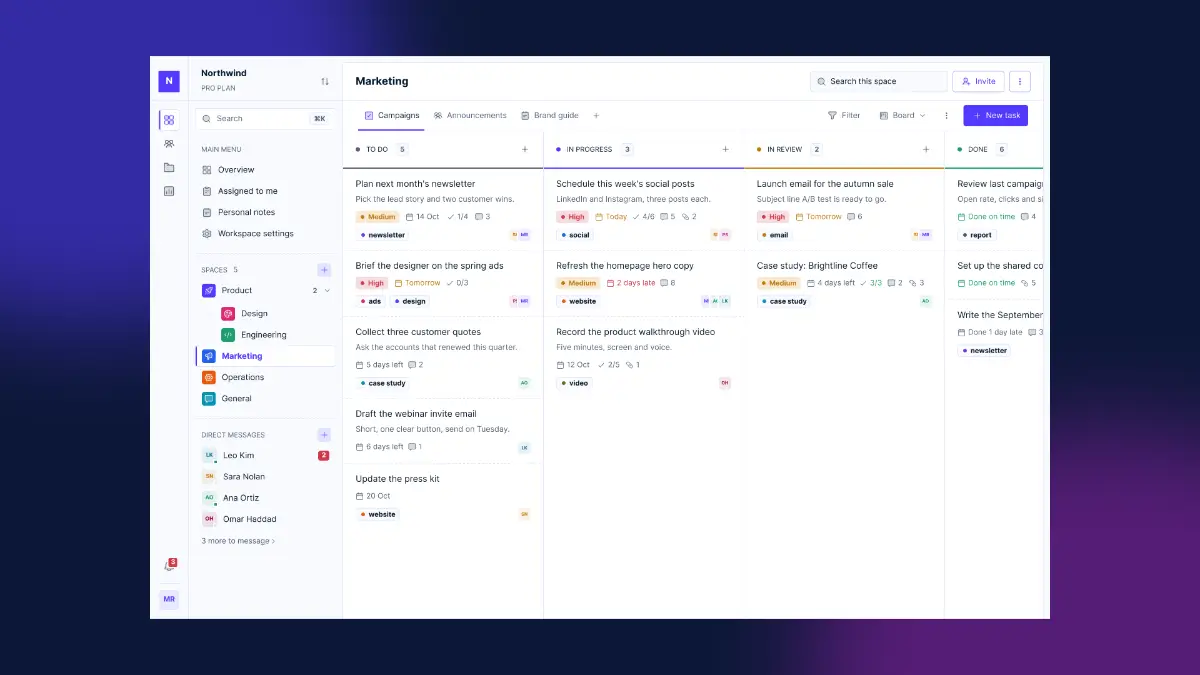
Task: Open 'Case study: Brightline Coffee' card
Action: point(844,282)
